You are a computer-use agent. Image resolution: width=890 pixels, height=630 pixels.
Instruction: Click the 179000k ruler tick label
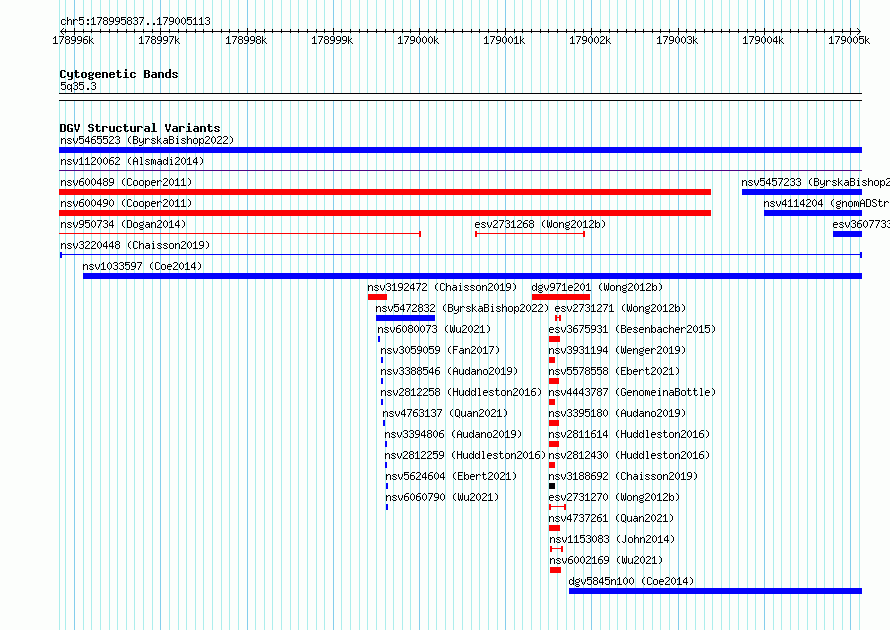point(418,40)
